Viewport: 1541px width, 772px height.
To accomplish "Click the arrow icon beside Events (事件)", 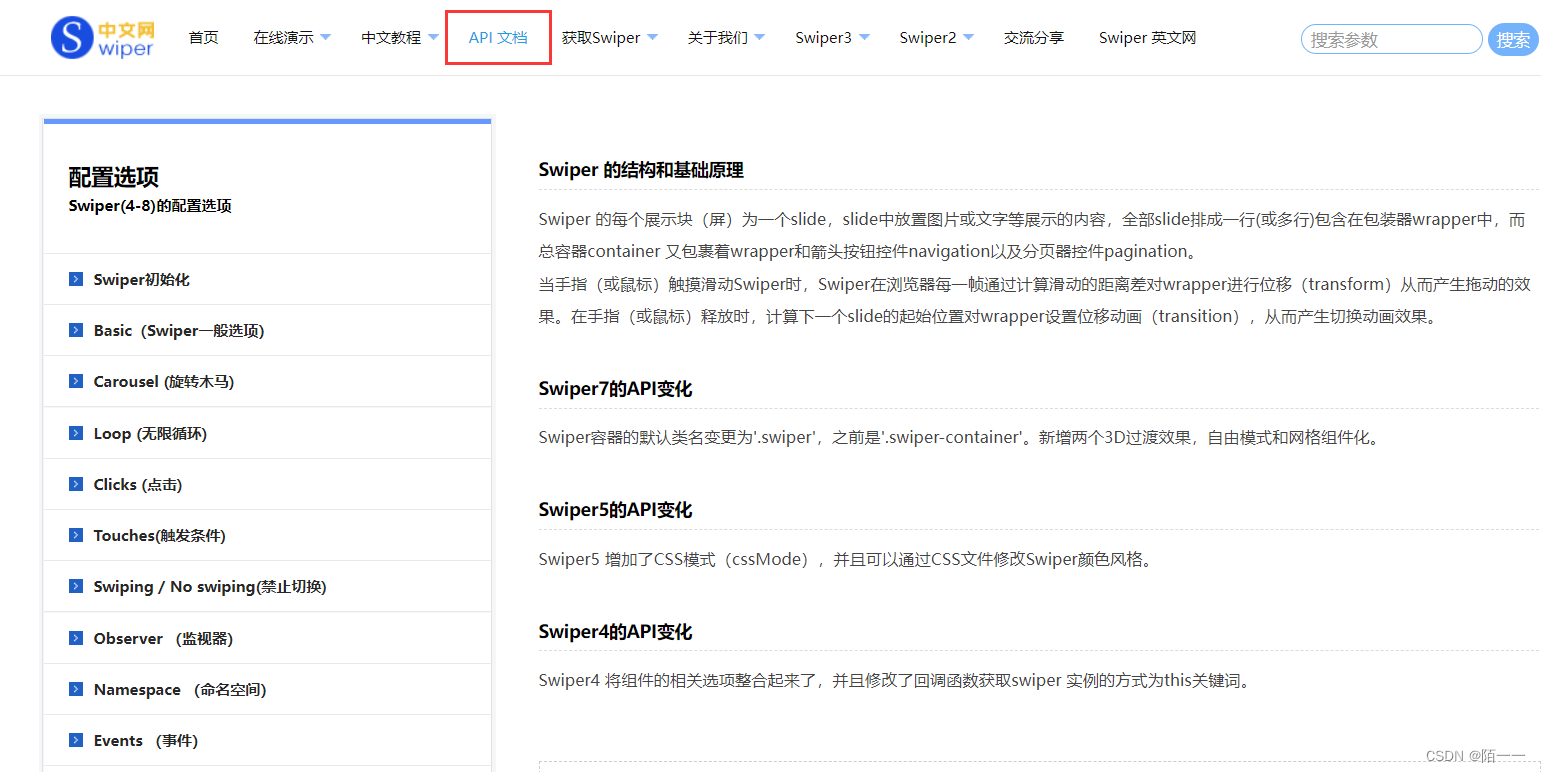I will tap(76, 740).
